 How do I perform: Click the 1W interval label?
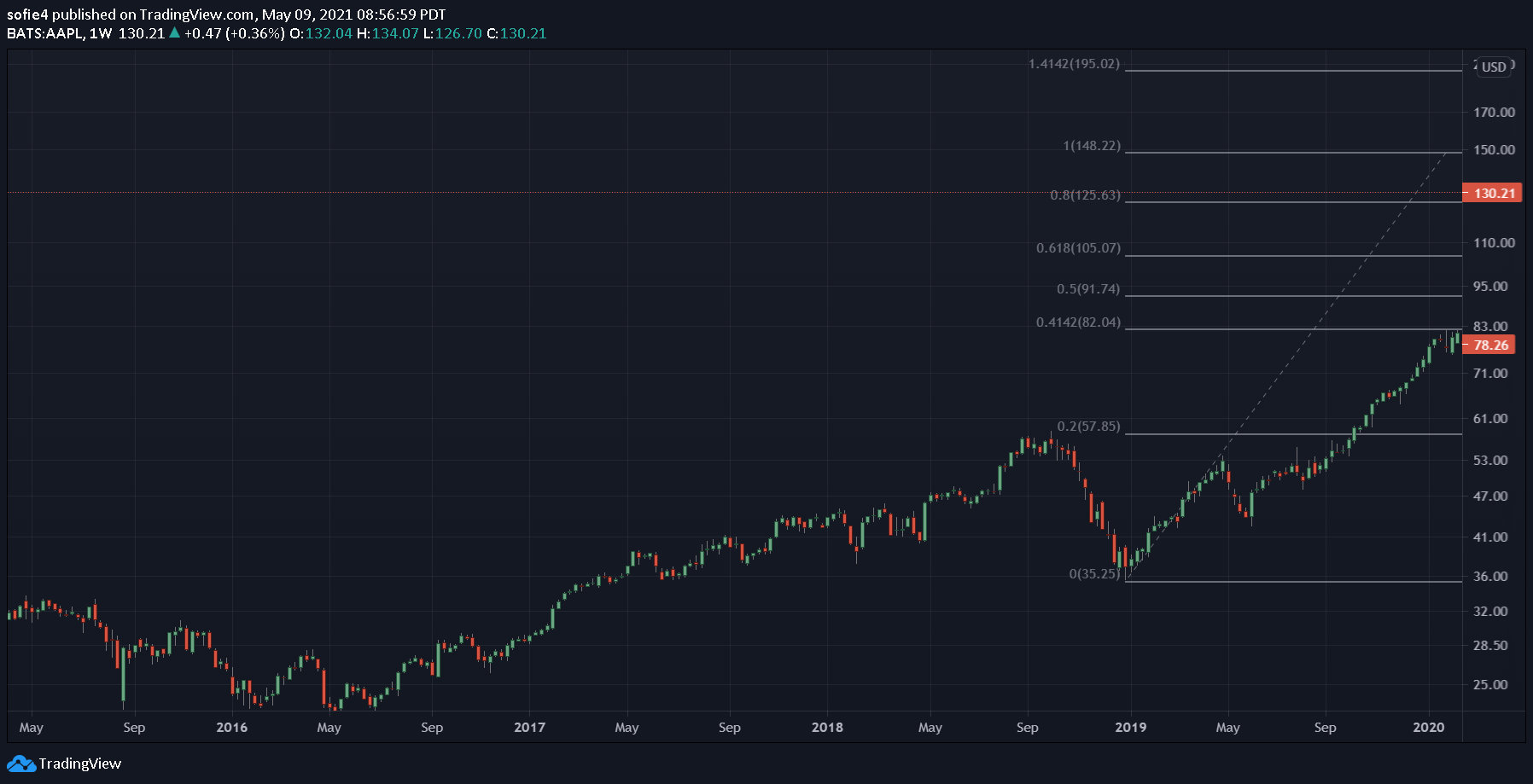(101, 33)
